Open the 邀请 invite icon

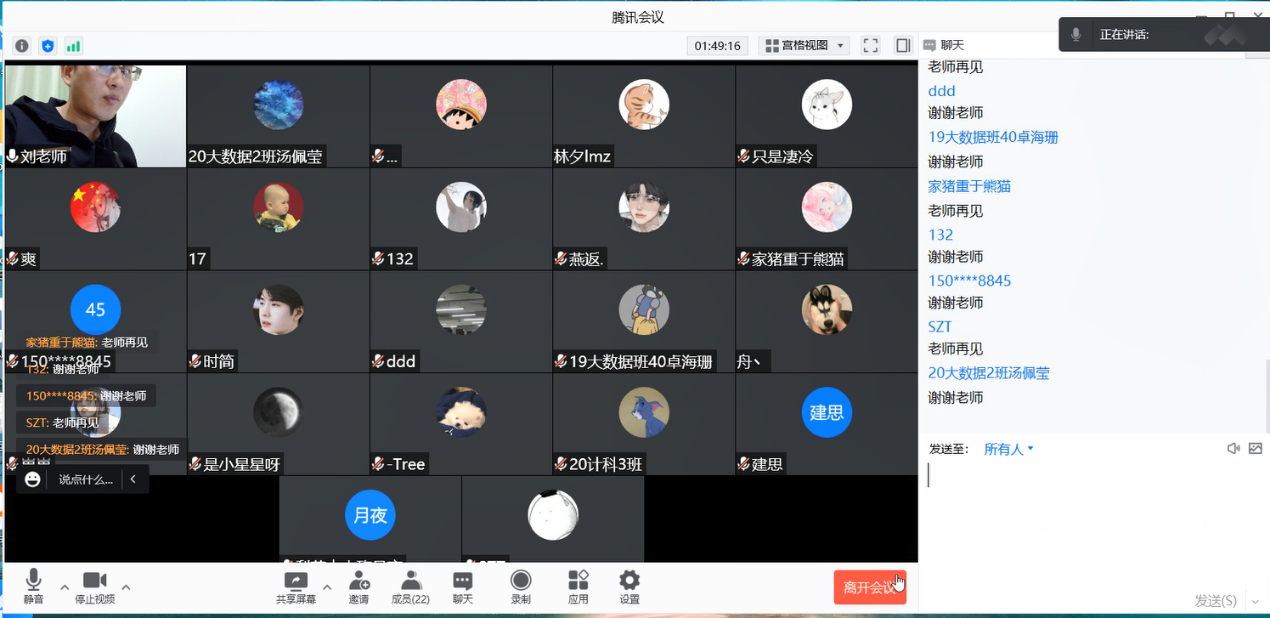coord(358,587)
